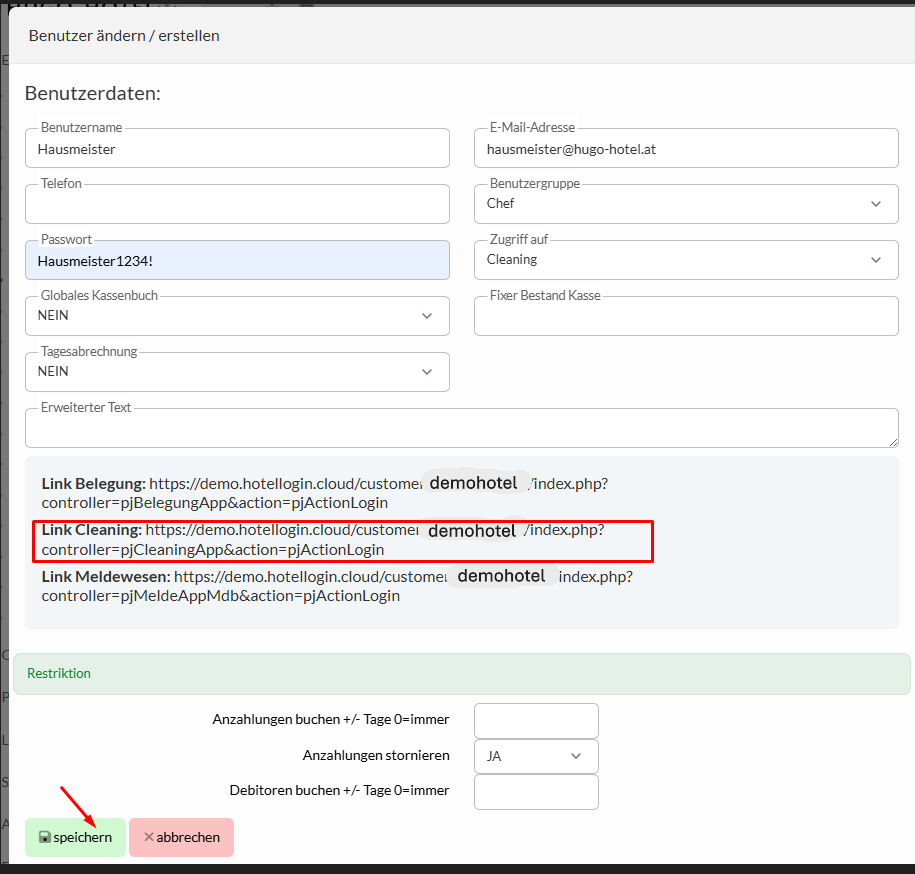Expand the Tagesabrechnung dropdown
This screenshot has height=874, width=915.
(237, 372)
